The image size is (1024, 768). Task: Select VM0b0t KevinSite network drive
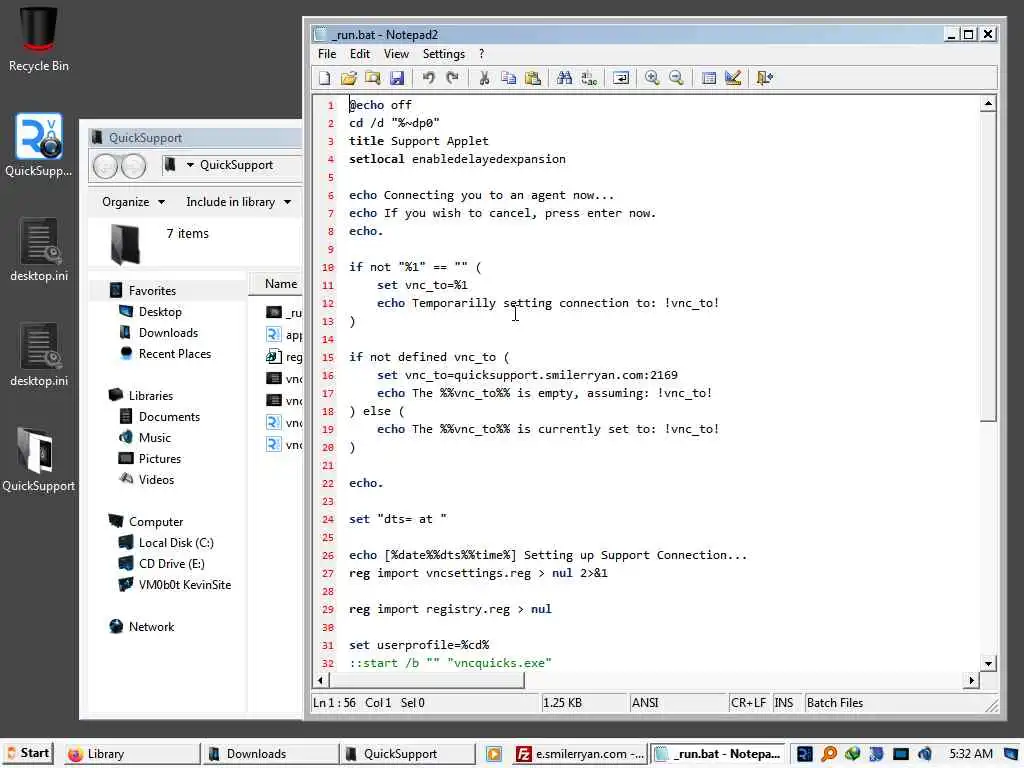click(184, 584)
